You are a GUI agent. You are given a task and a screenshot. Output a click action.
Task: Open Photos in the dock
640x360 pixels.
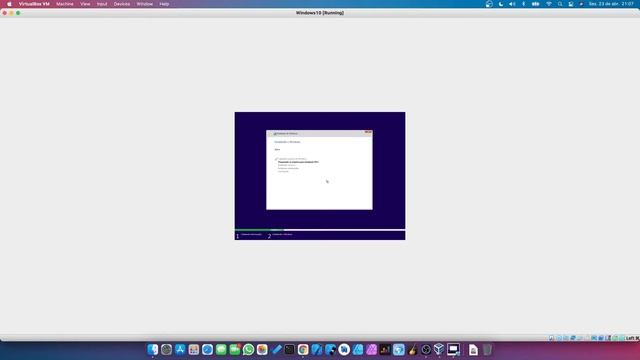[x=262, y=349]
